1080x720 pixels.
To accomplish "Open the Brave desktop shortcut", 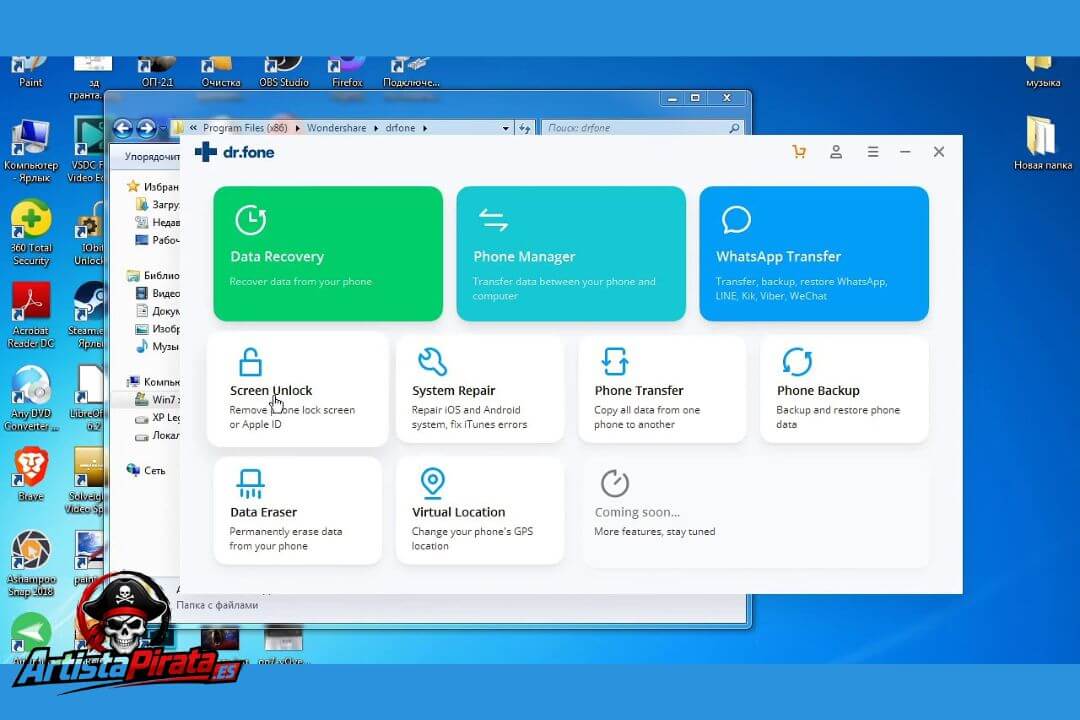I will pos(31,474).
